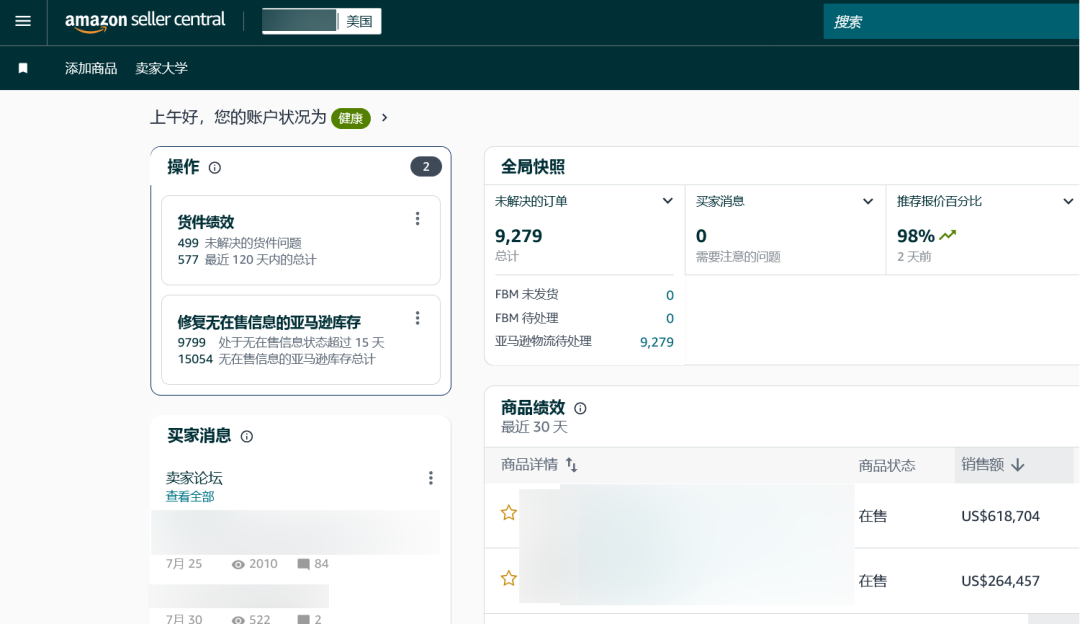Open the 推荐报价百分比 dropdown

[x=1068, y=200]
